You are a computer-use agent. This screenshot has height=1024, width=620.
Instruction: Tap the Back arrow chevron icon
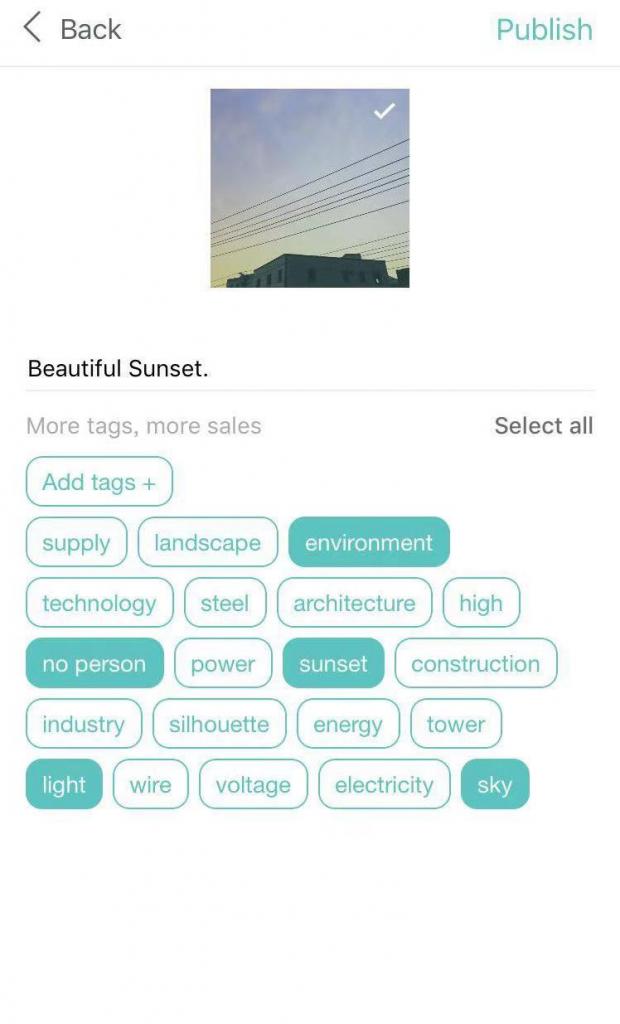click(33, 28)
